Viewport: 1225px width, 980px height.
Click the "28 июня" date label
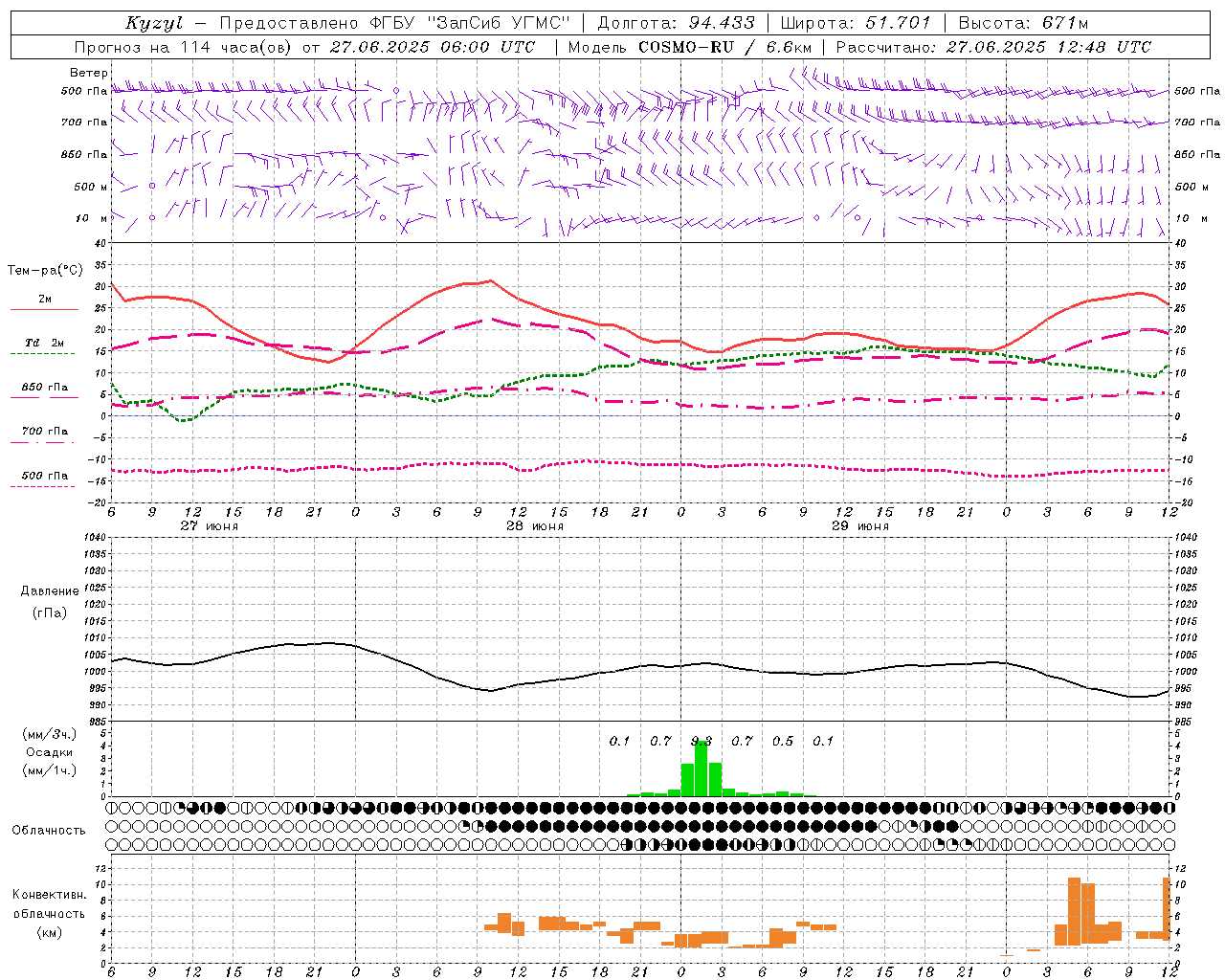pos(534,526)
